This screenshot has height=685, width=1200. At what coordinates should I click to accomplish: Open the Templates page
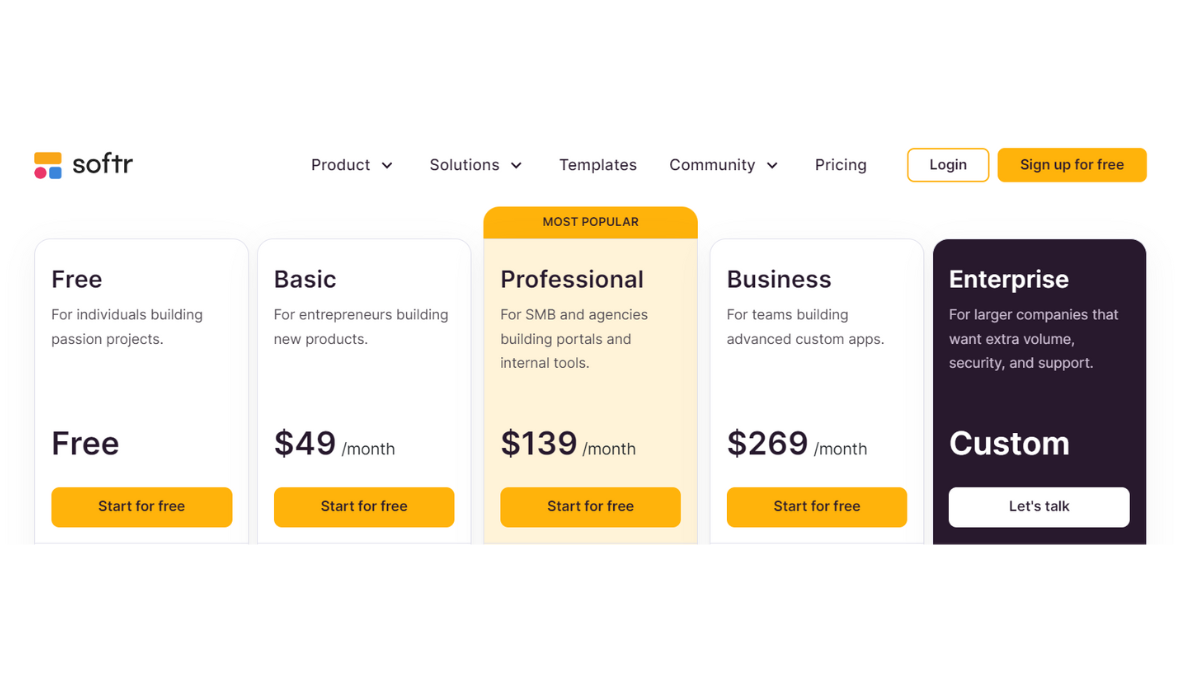598,165
